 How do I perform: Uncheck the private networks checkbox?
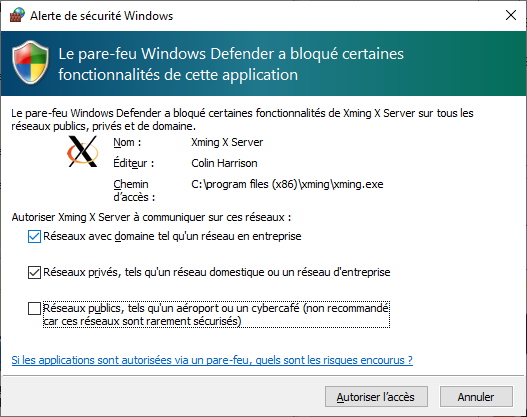pyautogui.click(x=34, y=273)
